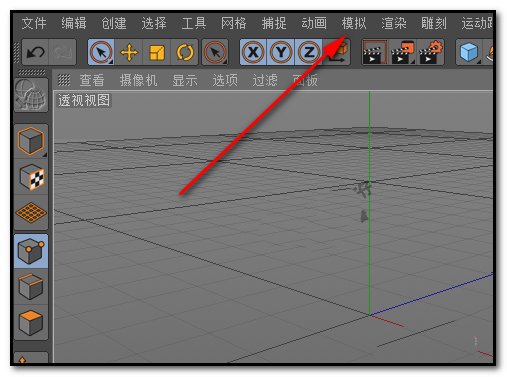
Task: Open the 雕刻 menu
Action: tap(434, 23)
